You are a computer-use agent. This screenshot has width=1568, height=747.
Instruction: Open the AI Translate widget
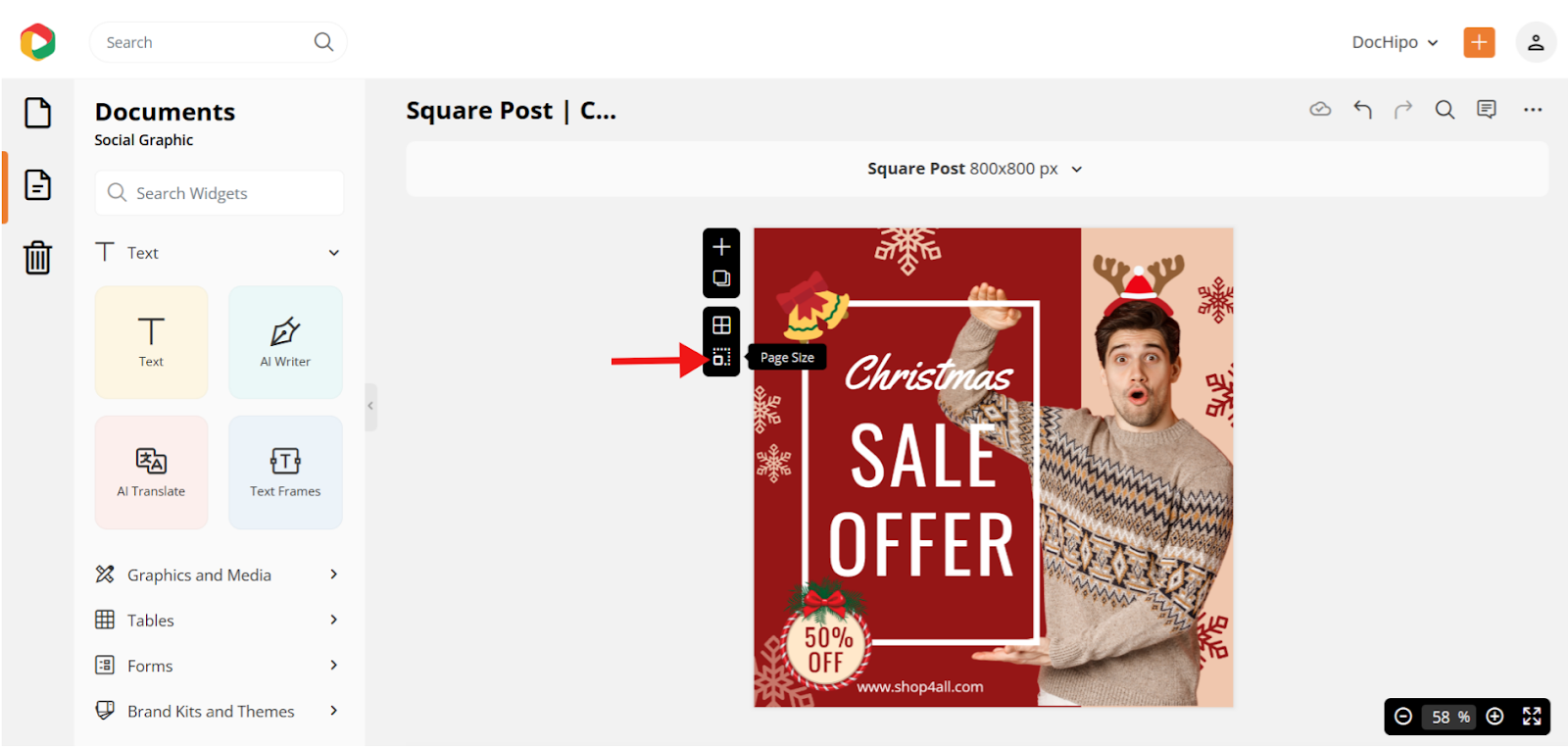[151, 473]
